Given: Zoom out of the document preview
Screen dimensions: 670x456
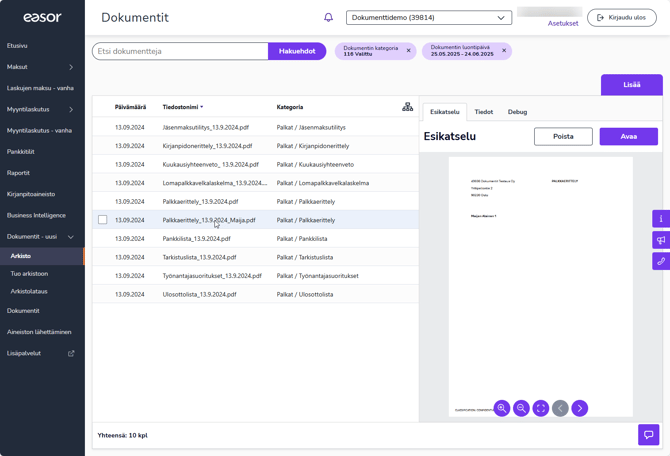Looking at the screenshot, I should (x=521, y=408).
